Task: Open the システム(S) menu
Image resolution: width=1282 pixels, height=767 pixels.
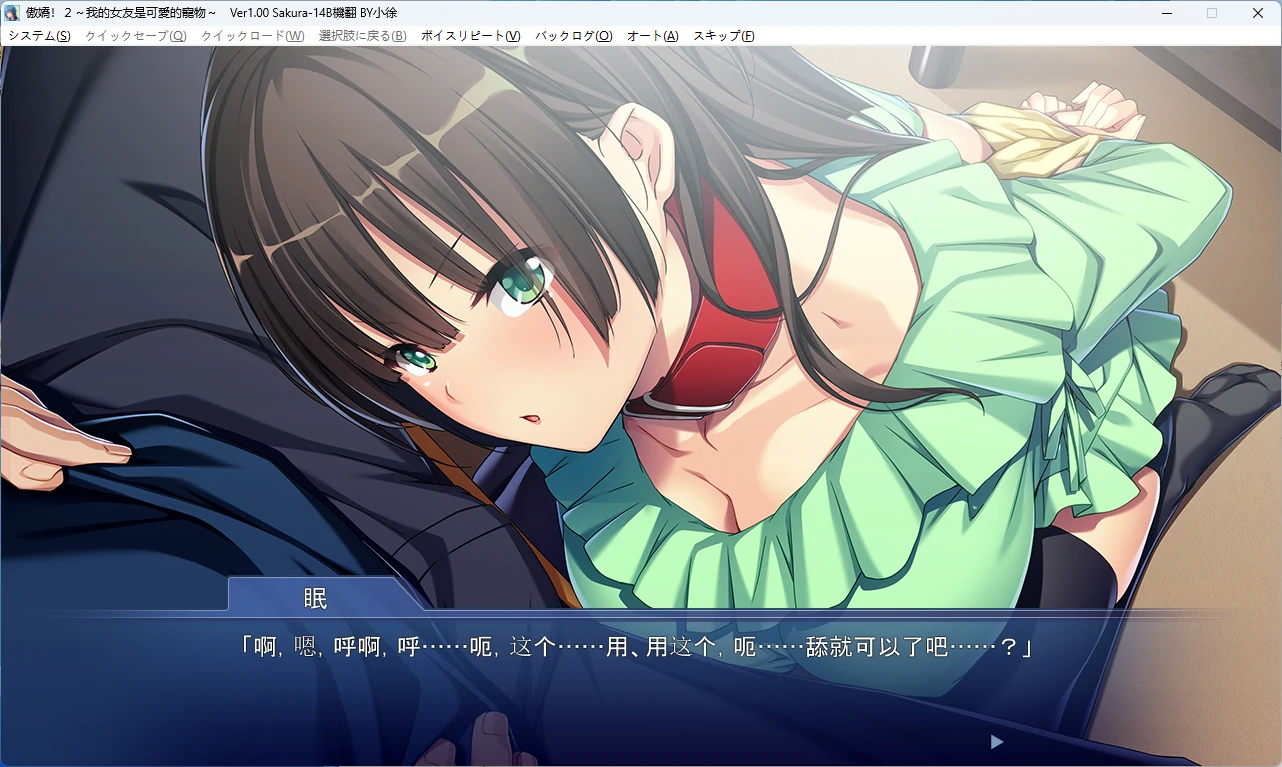Action: point(39,36)
